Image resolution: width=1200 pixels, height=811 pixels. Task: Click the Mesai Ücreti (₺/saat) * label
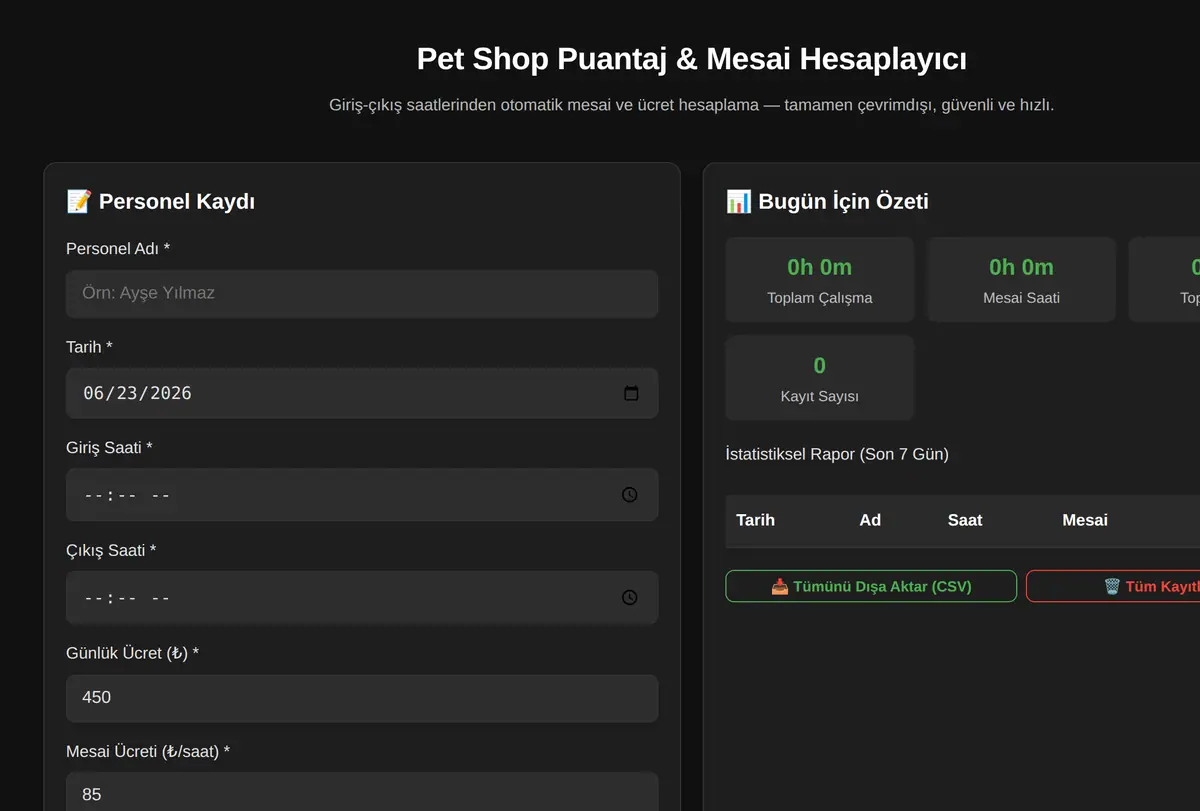tap(148, 751)
